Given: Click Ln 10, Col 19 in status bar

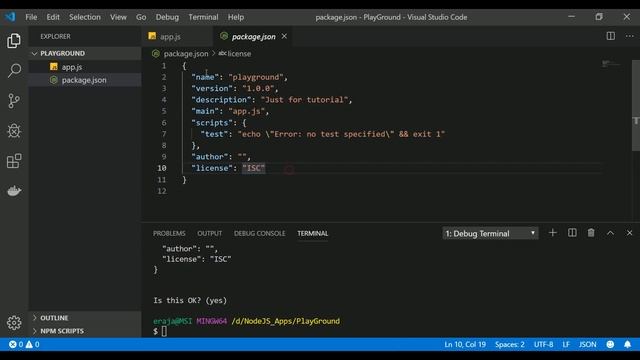Looking at the screenshot, I should 465,344.
